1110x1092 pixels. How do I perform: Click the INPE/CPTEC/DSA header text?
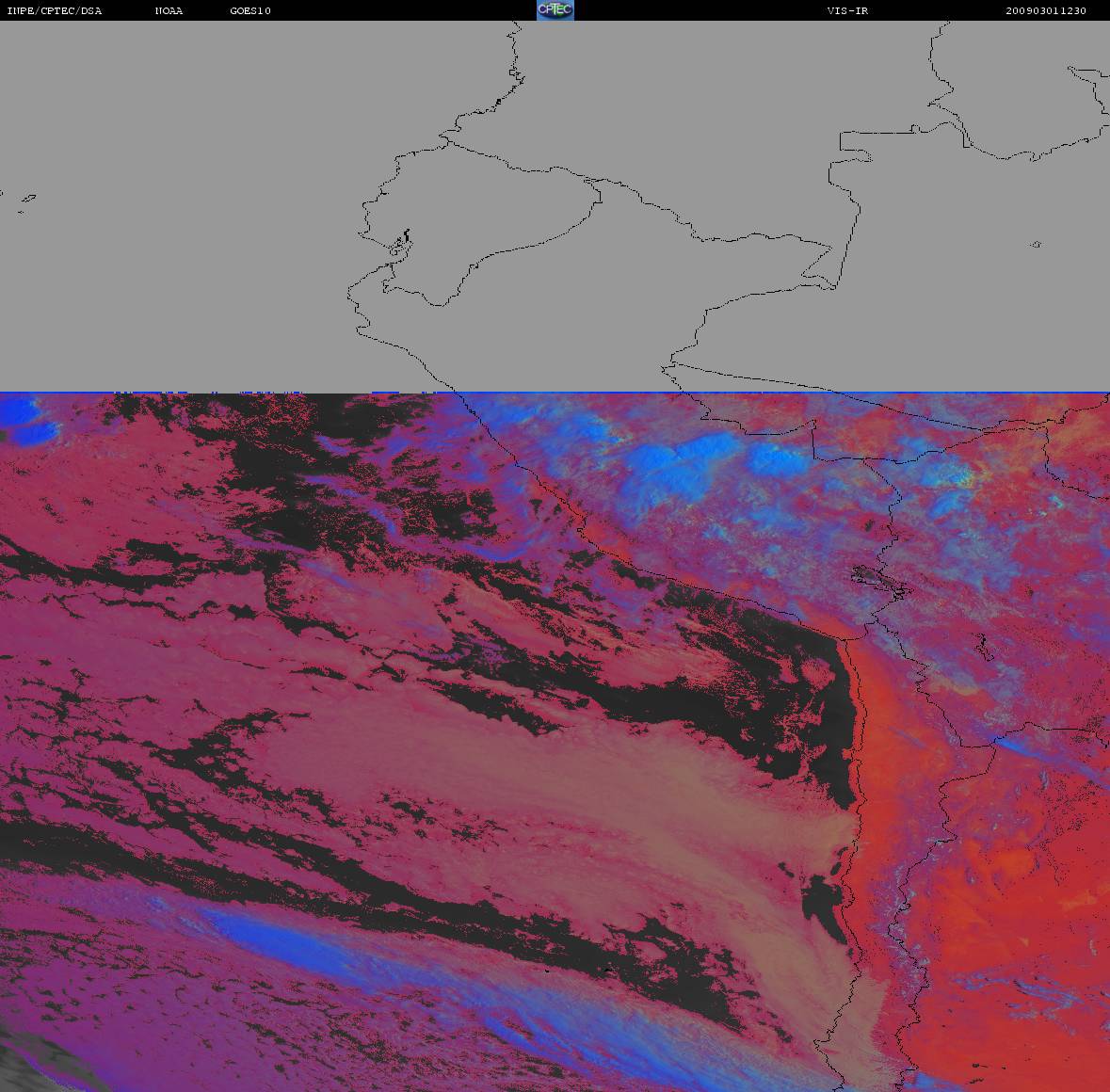55,10
